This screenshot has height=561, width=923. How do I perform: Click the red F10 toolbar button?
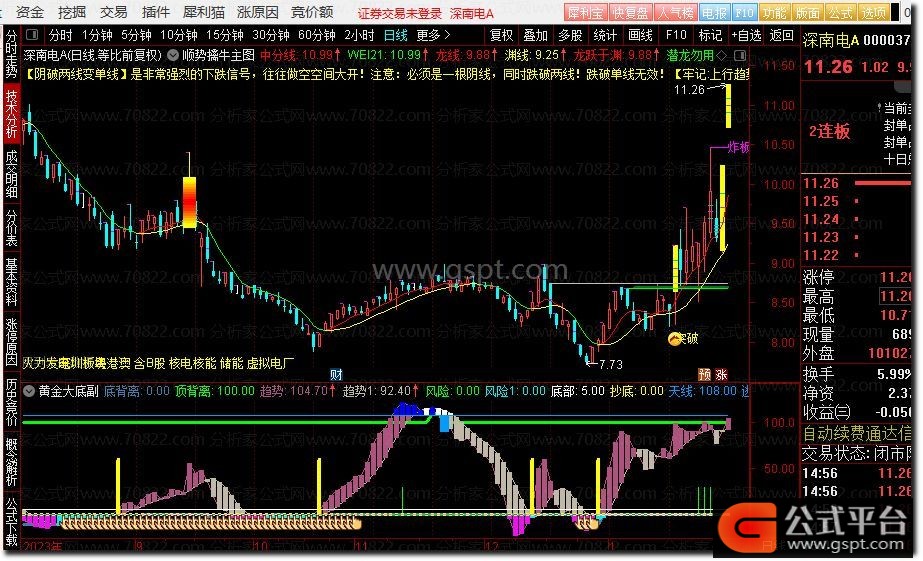tap(744, 12)
